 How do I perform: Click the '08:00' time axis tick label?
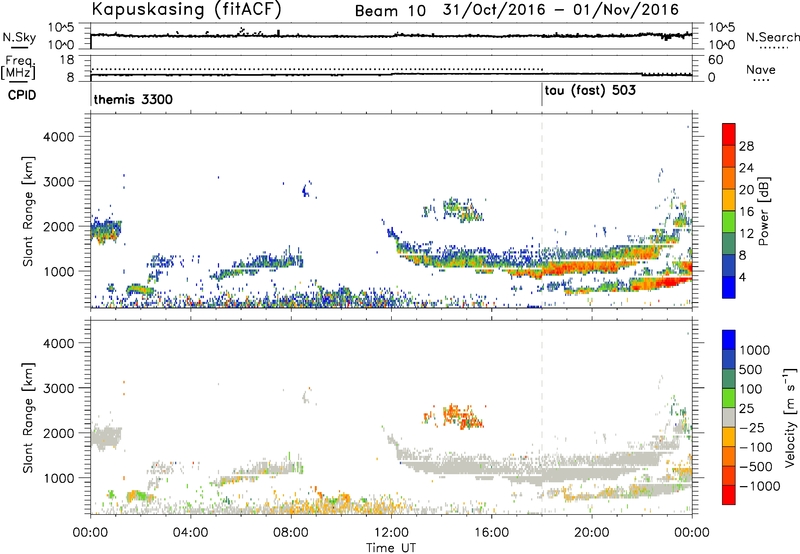[x=291, y=533]
